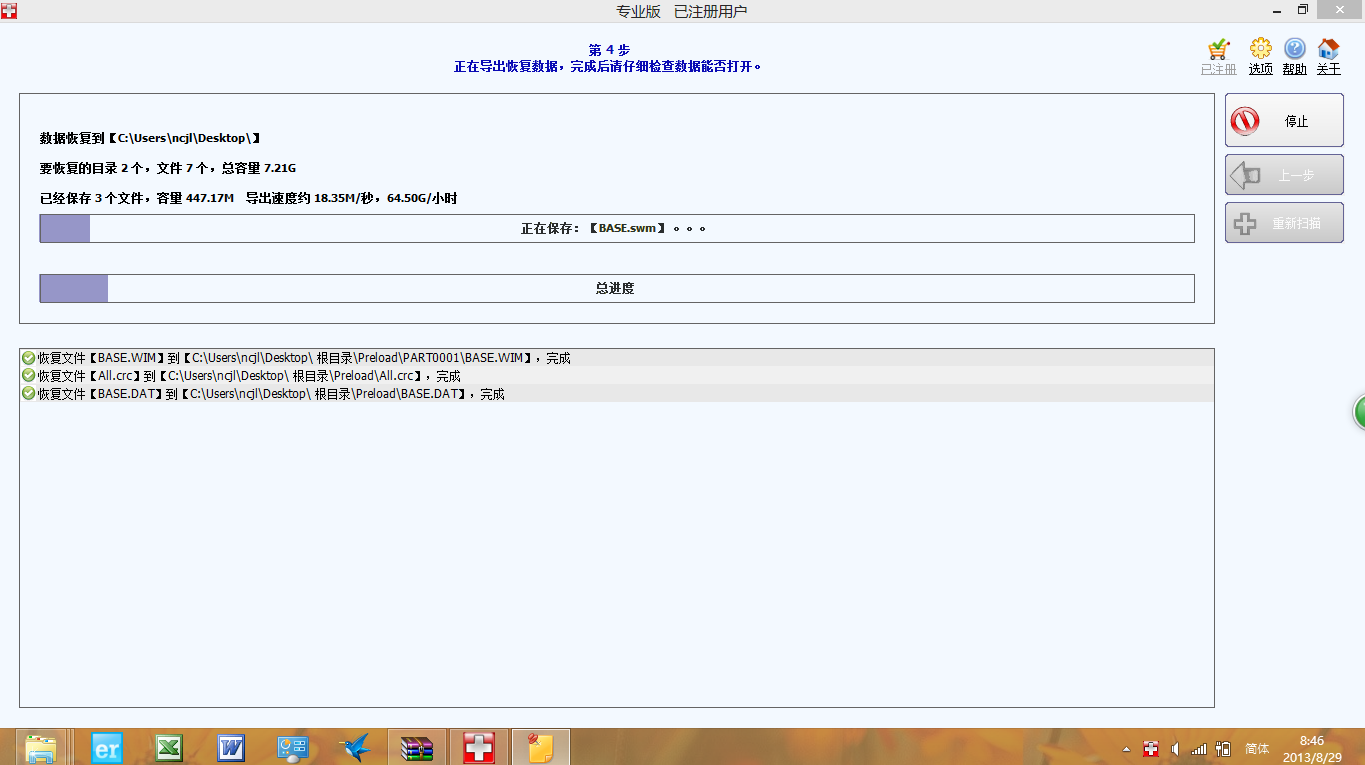This screenshot has height=765, width=1365.
Task: Open 选项 options via the gear icon
Action: (1260, 50)
